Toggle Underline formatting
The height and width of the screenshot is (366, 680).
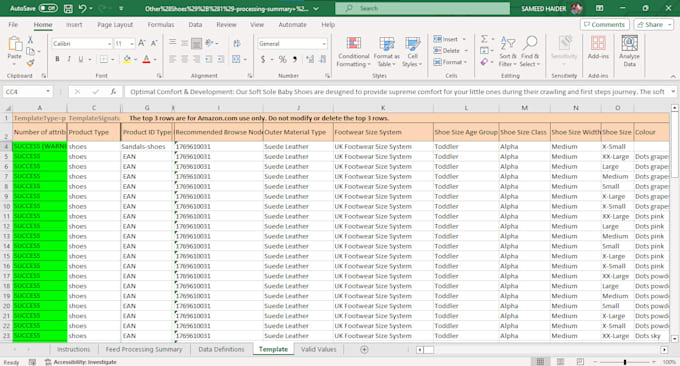click(x=81, y=59)
